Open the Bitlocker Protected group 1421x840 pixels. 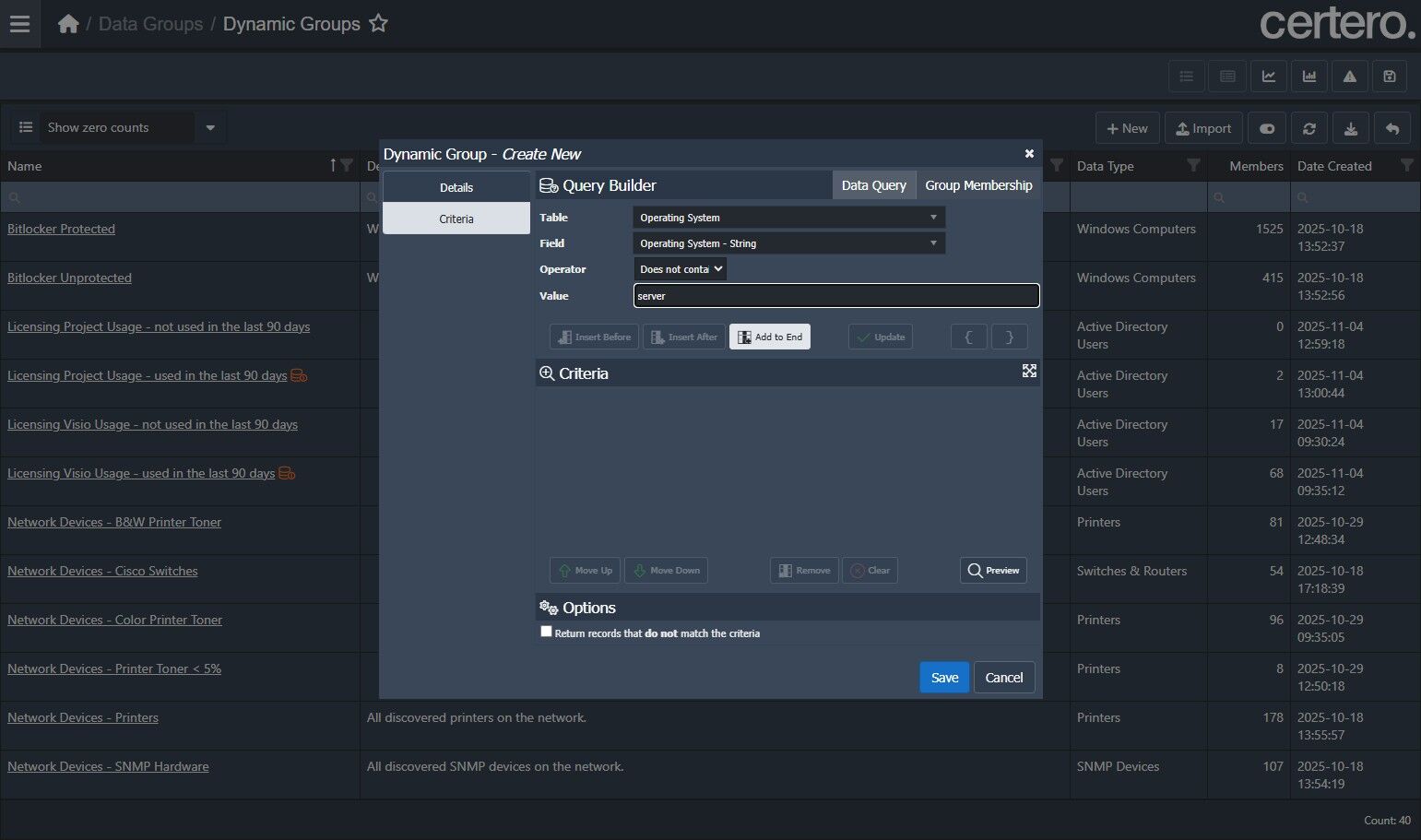pyautogui.click(x=61, y=229)
